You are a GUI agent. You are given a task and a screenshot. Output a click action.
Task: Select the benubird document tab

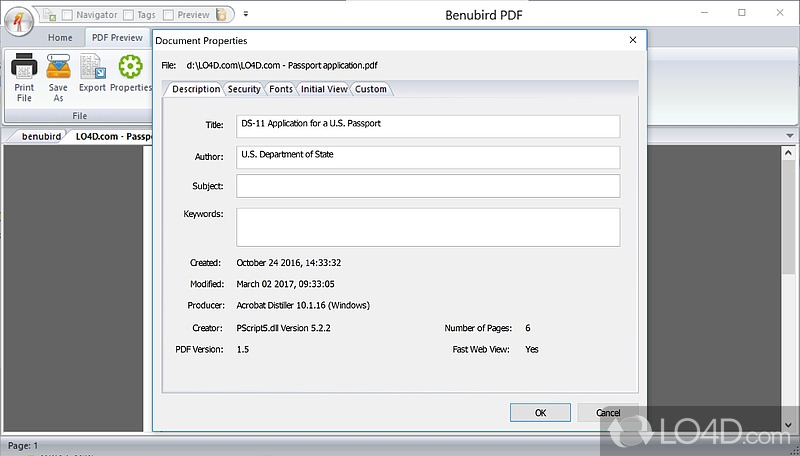pyautogui.click(x=41, y=136)
